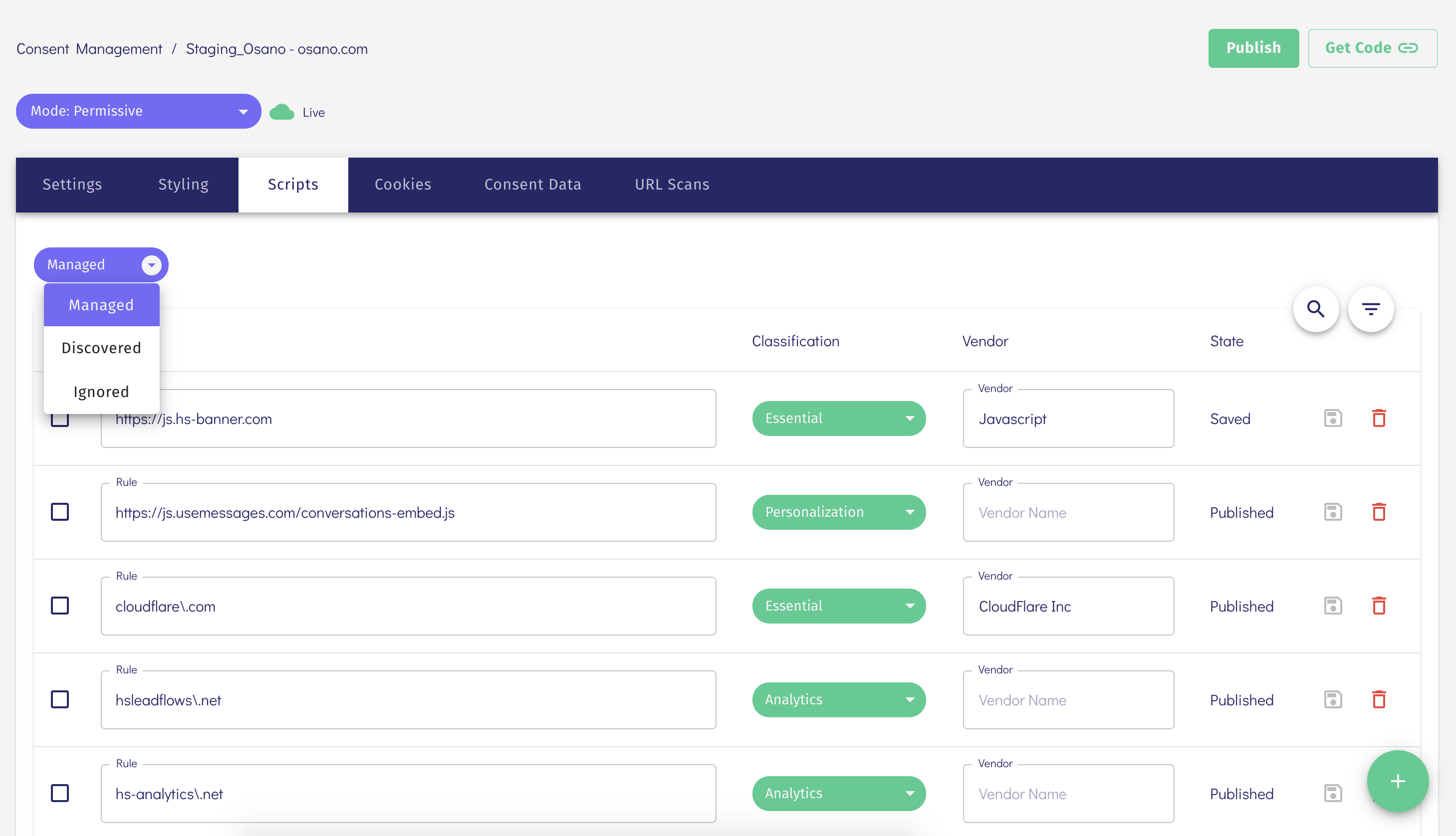Edit the hsleadflows\.net rule field
The height and width of the screenshot is (836, 1456).
point(408,699)
